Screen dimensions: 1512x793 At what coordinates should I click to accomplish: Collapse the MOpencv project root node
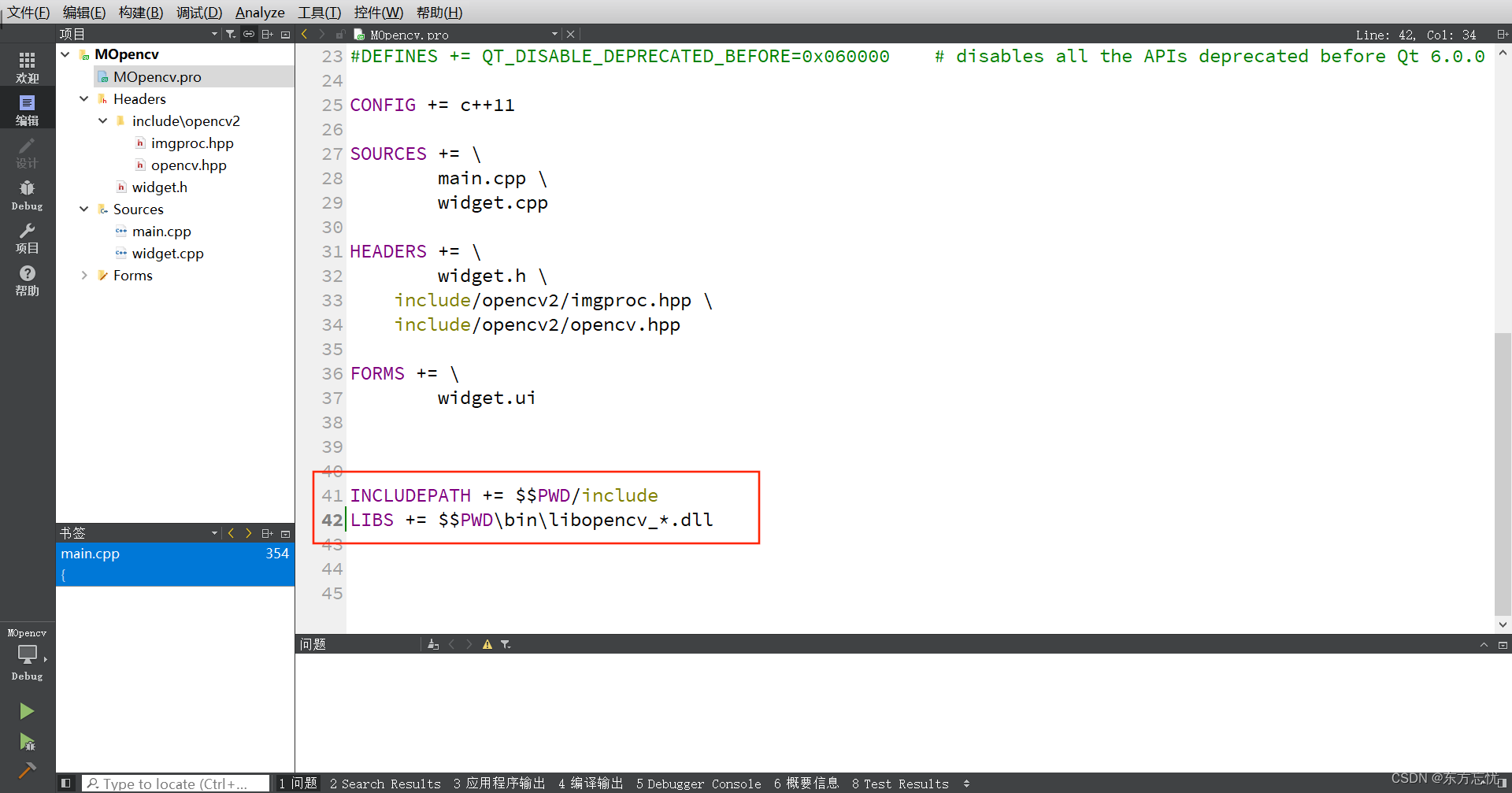pos(65,54)
